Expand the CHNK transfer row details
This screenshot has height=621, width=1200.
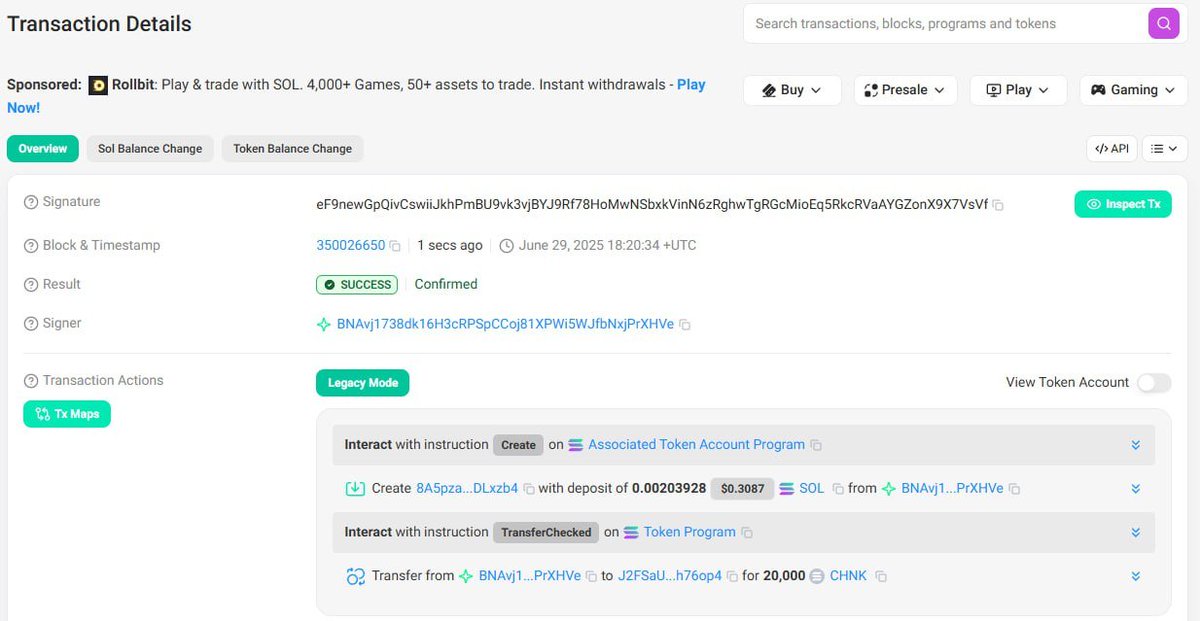[1136, 577]
